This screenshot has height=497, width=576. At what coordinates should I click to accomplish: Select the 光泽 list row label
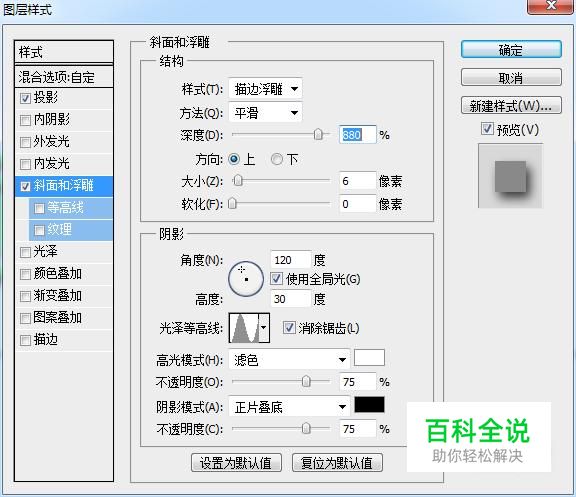(x=46, y=251)
